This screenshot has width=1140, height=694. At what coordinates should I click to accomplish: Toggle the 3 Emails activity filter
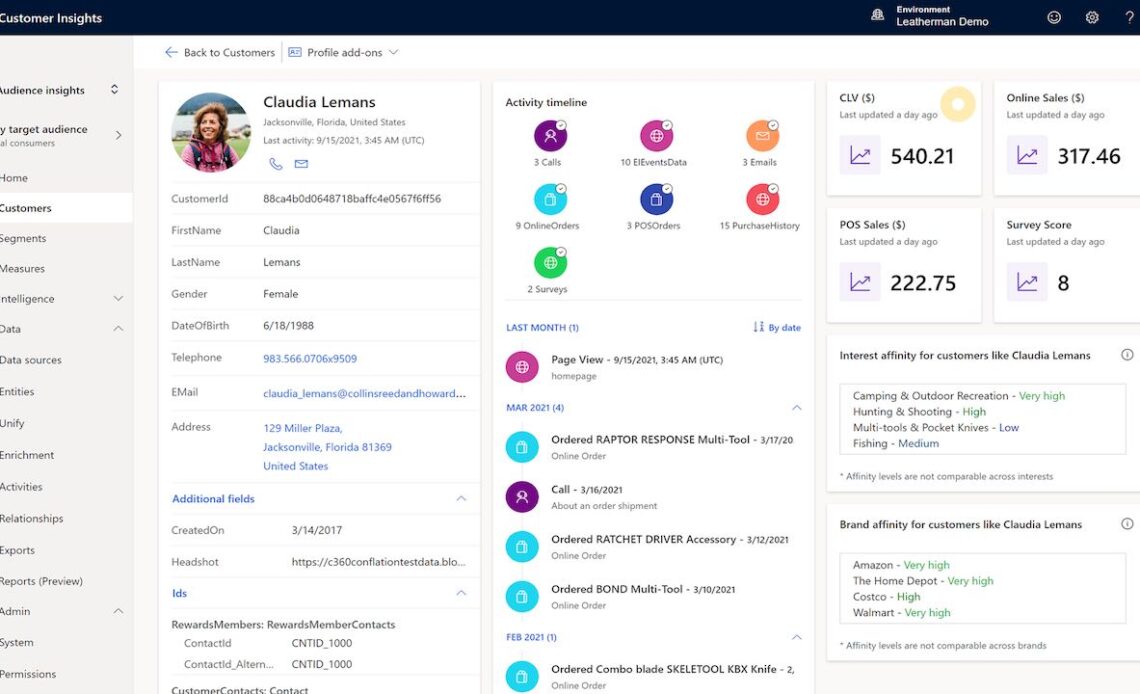tap(761, 137)
